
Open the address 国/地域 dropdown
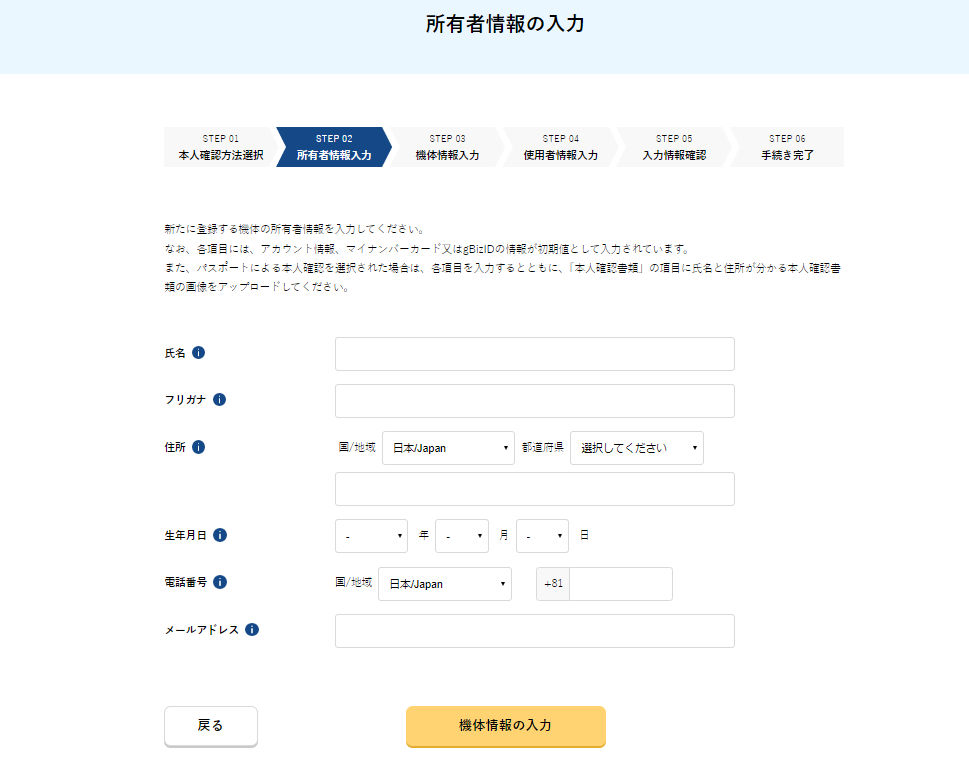coord(448,448)
